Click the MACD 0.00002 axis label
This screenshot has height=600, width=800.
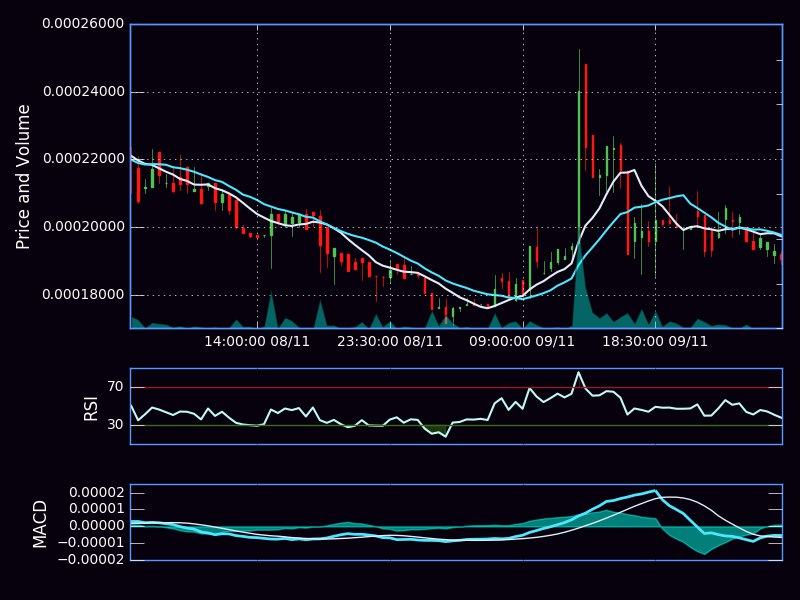[96, 493]
